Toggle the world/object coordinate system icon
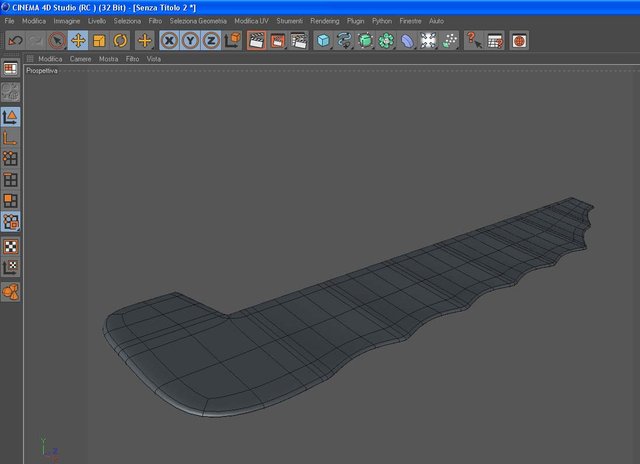 pyautogui.click(x=232, y=40)
